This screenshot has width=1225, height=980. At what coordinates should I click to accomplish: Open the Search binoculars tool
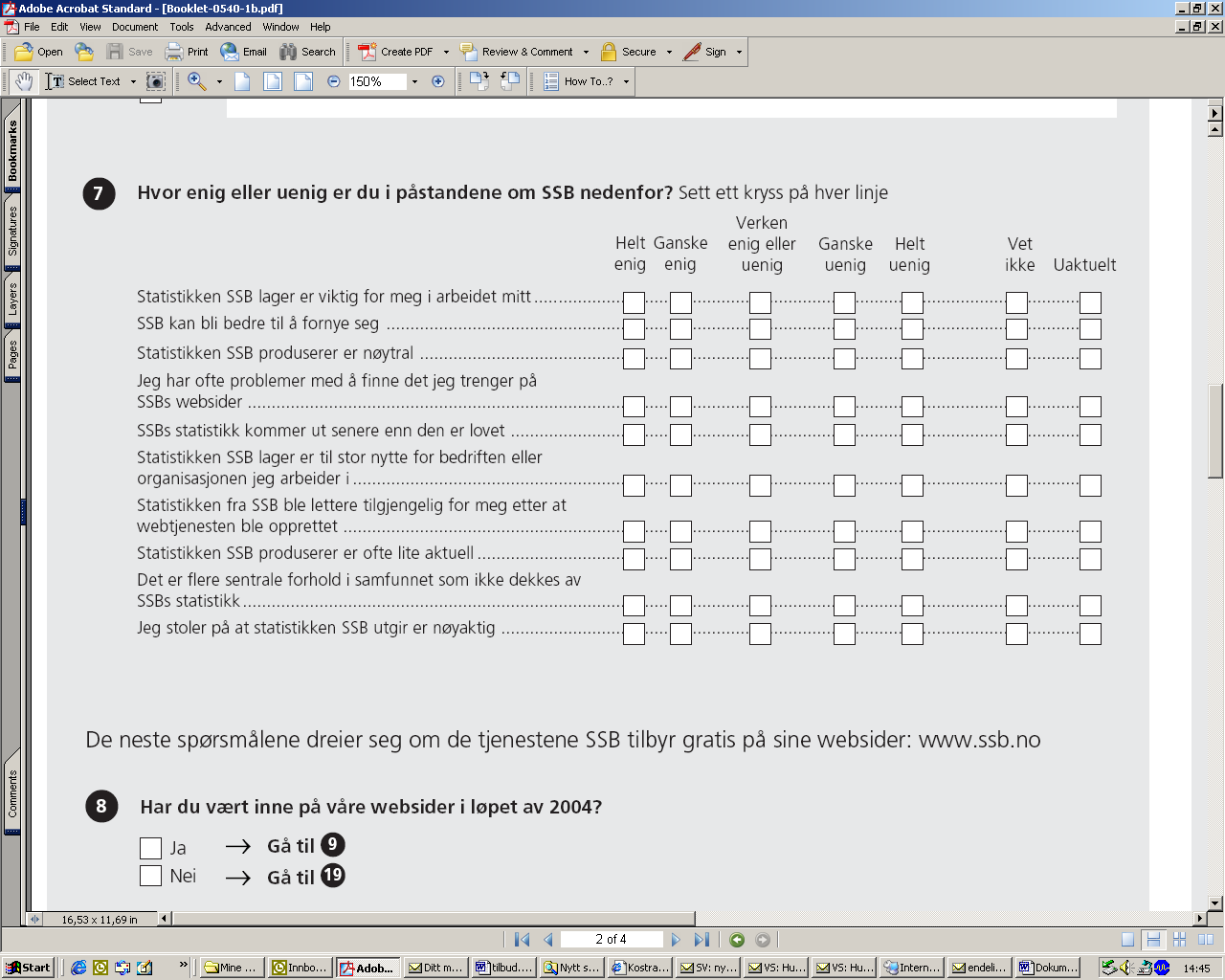click(307, 52)
